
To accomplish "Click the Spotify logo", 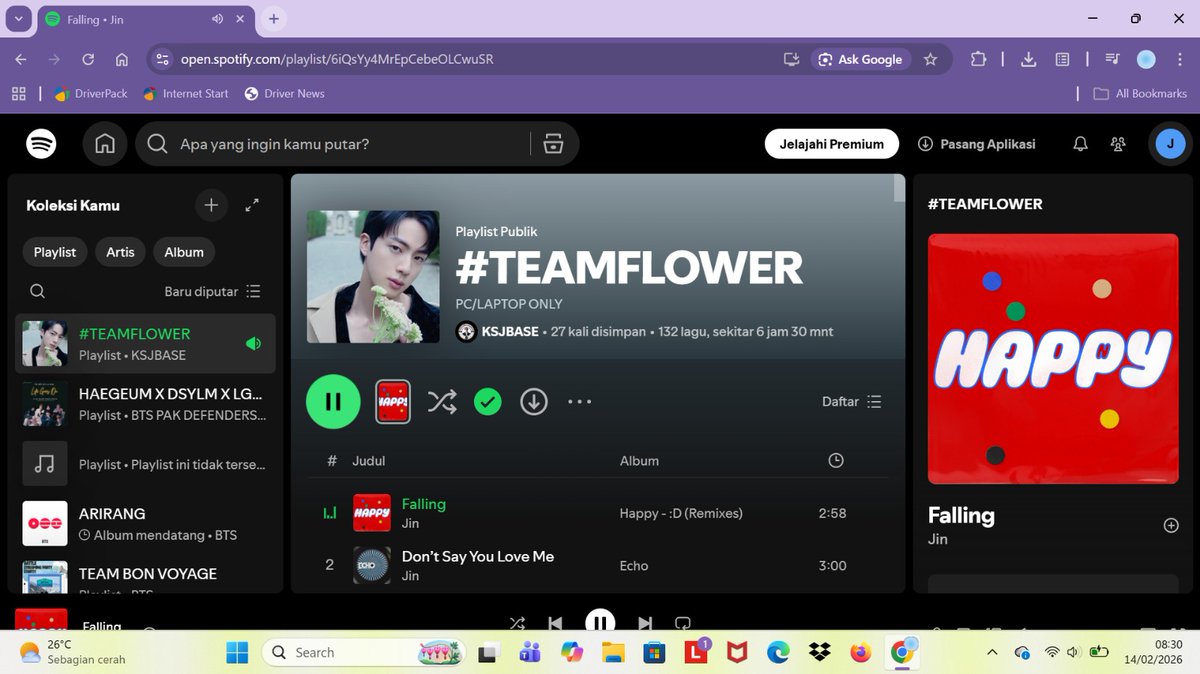I will click(41, 144).
